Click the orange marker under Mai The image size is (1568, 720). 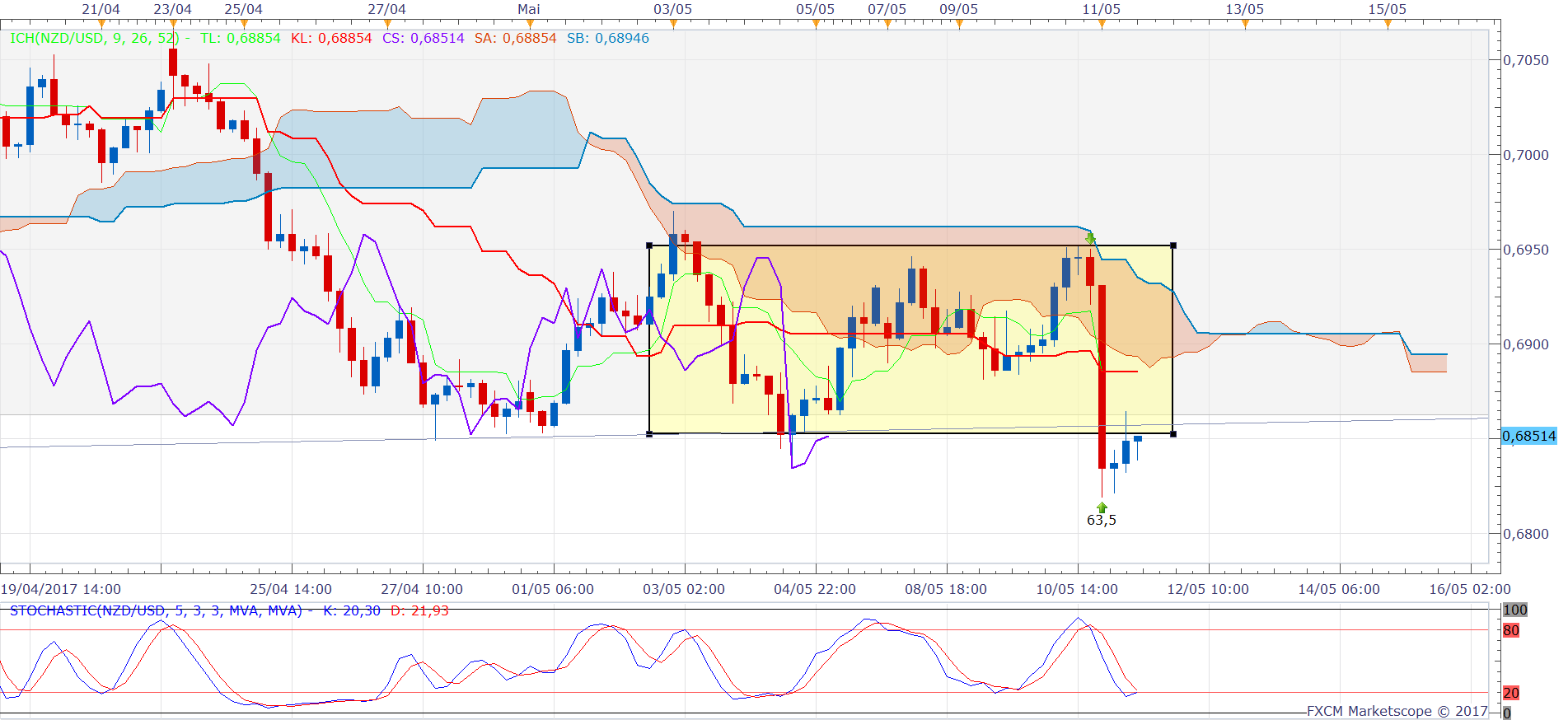(x=529, y=24)
